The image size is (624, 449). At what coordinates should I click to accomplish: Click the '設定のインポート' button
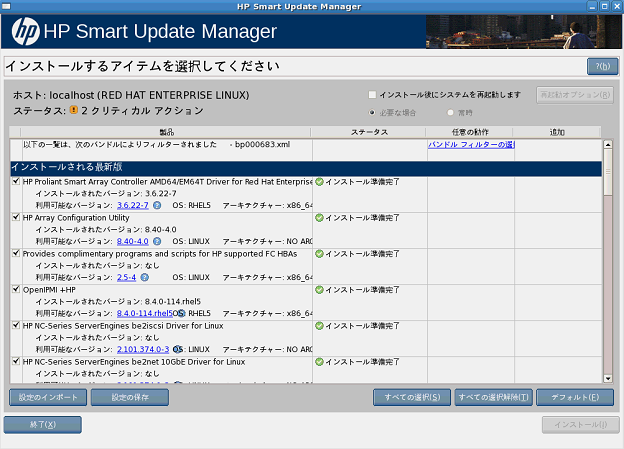coord(47,397)
